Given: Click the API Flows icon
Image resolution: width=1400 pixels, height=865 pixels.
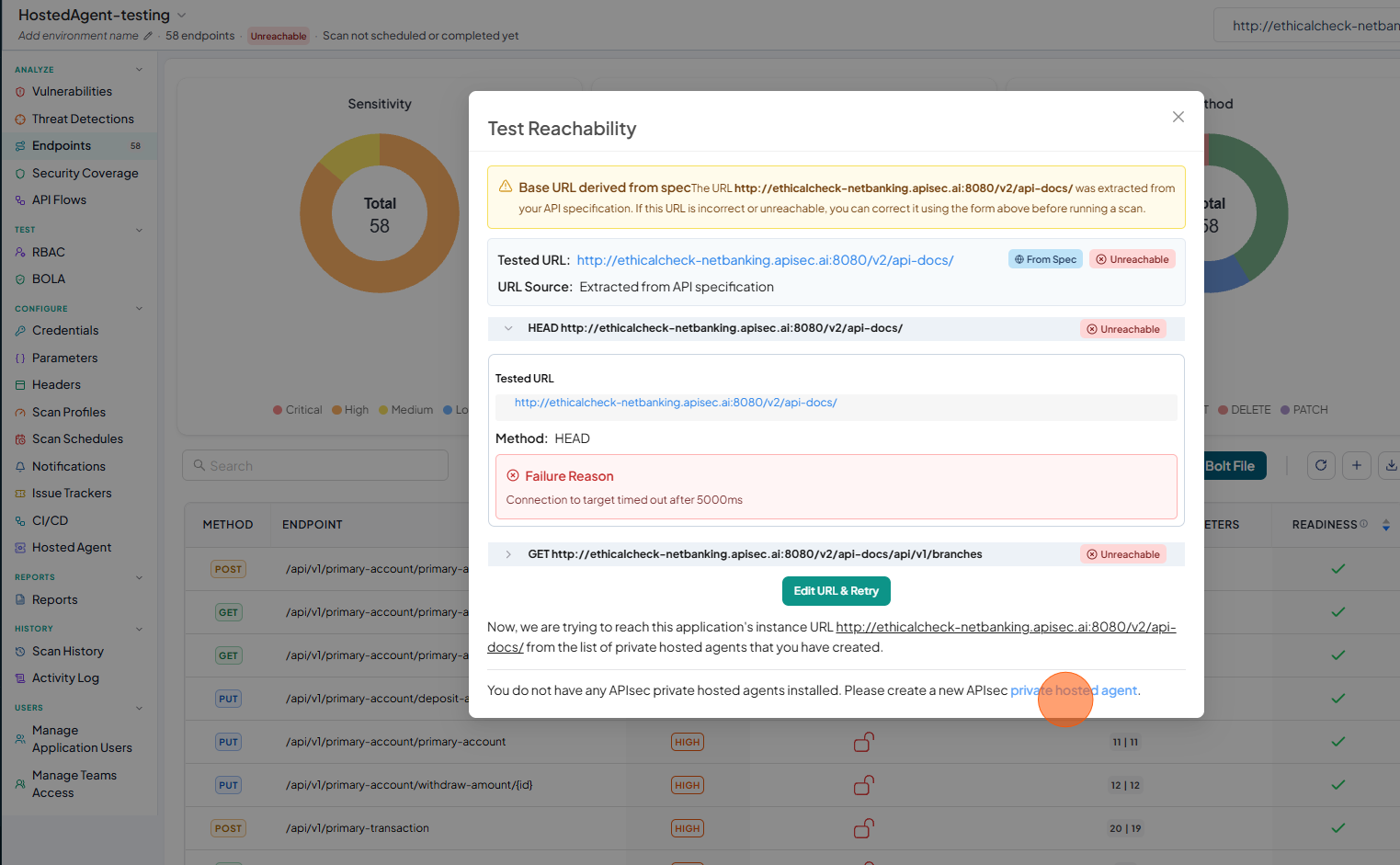Looking at the screenshot, I should 20,200.
